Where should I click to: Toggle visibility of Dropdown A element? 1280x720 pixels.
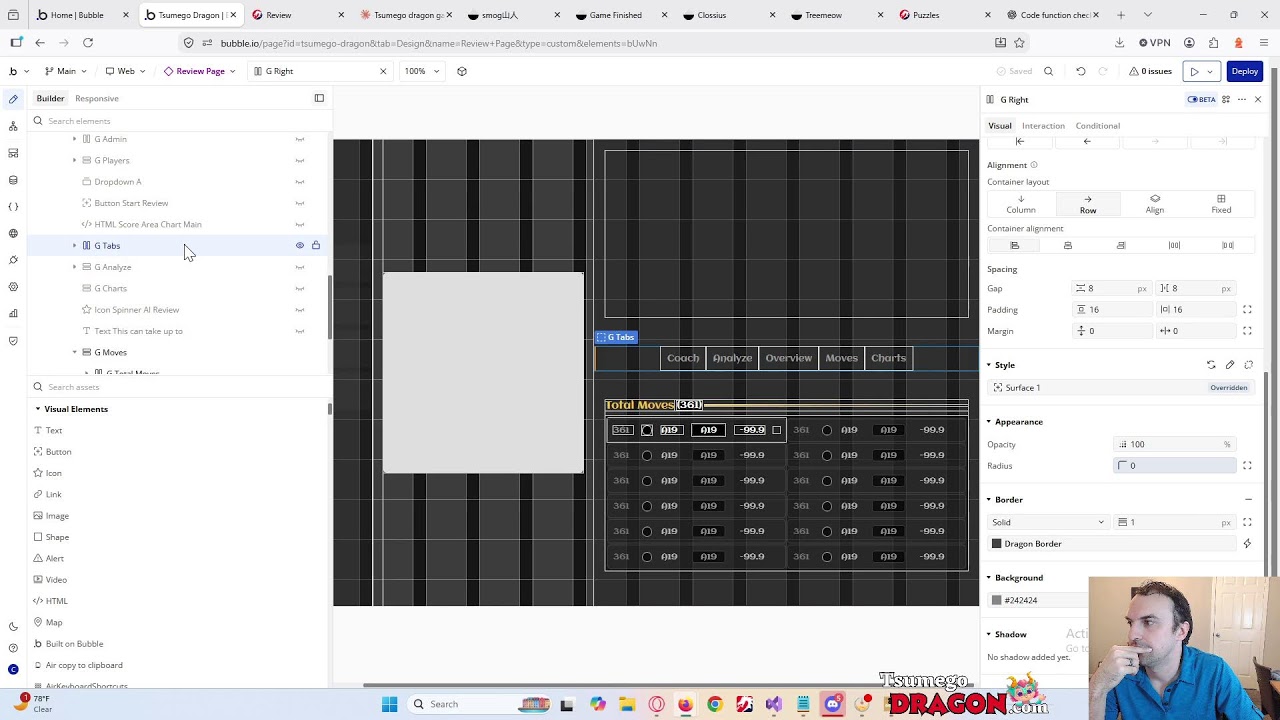pos(299,182)
